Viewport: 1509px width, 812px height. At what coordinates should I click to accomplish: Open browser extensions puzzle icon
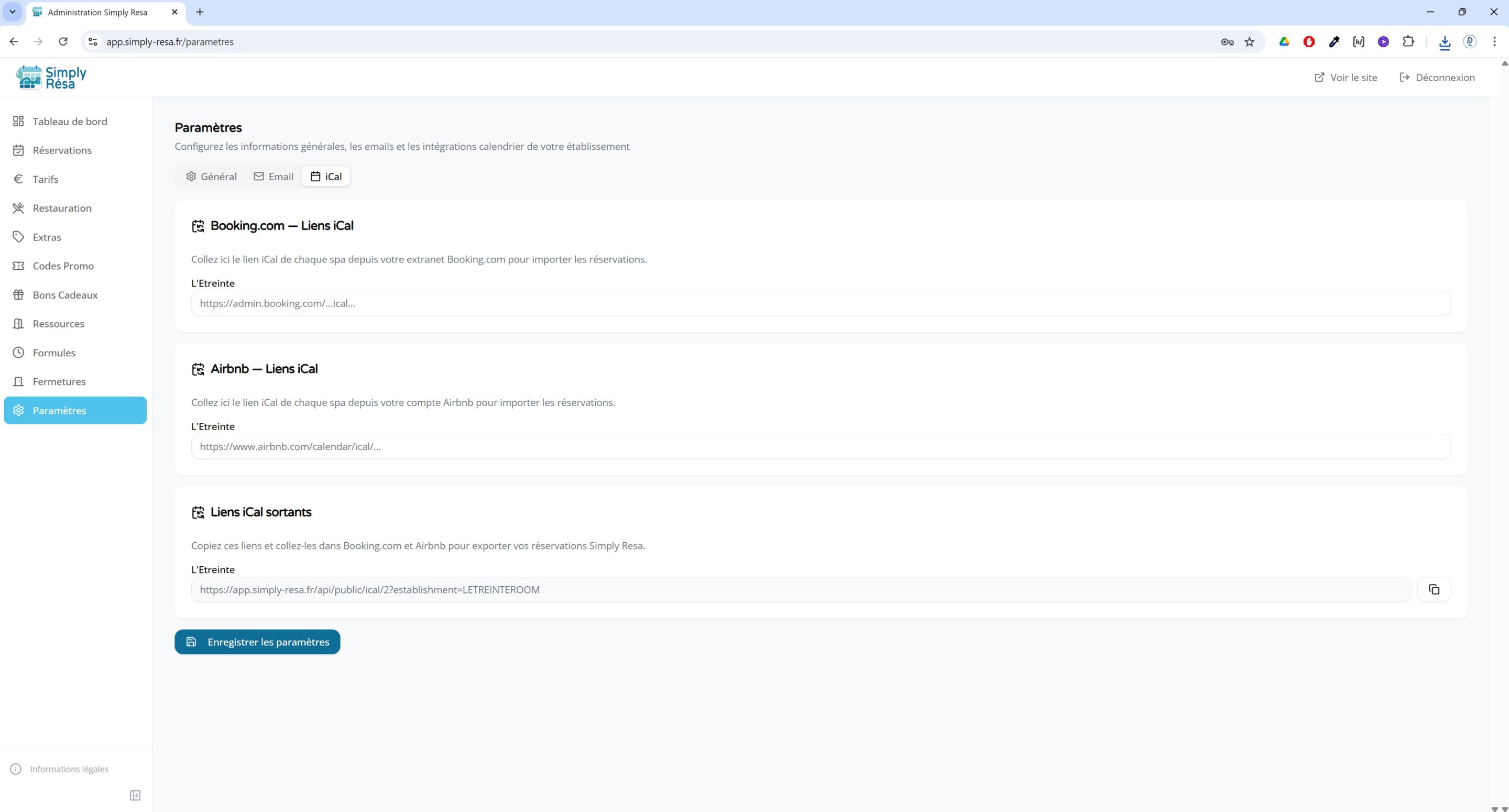pyautogui.click(x=1408, y=41)
